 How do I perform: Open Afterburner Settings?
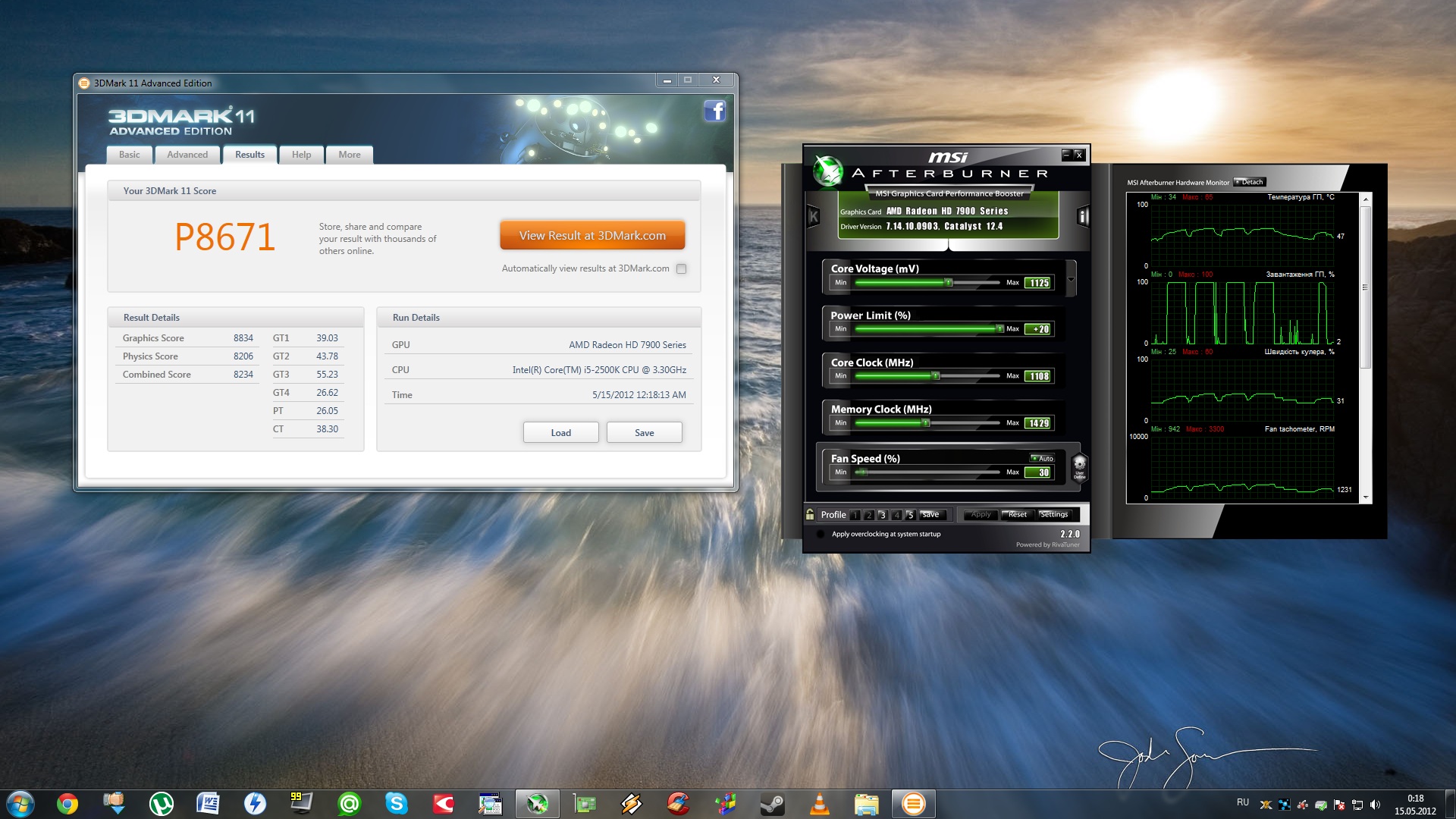point(1053,514)
